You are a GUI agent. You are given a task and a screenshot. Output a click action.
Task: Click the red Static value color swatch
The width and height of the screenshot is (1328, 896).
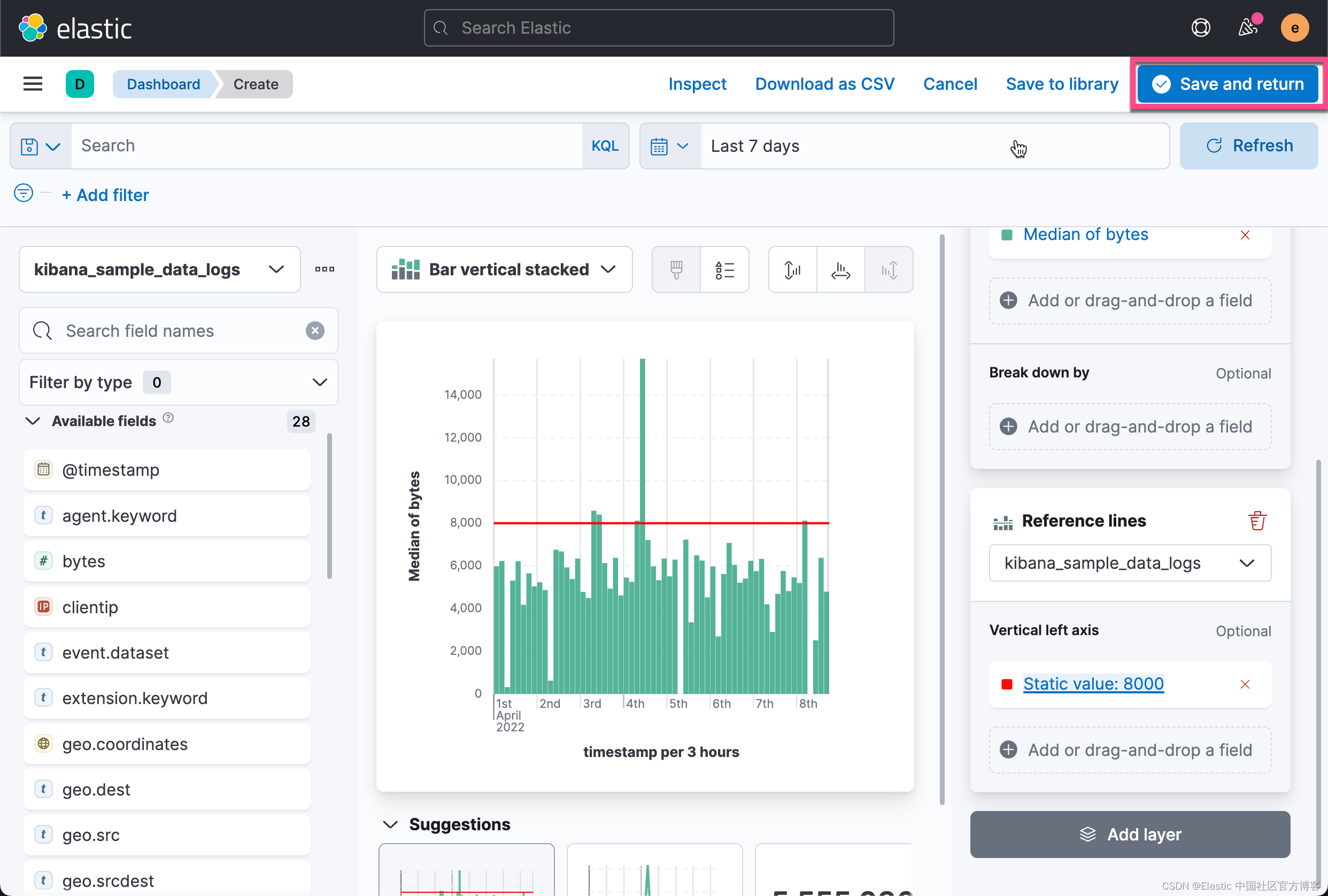1007,684
